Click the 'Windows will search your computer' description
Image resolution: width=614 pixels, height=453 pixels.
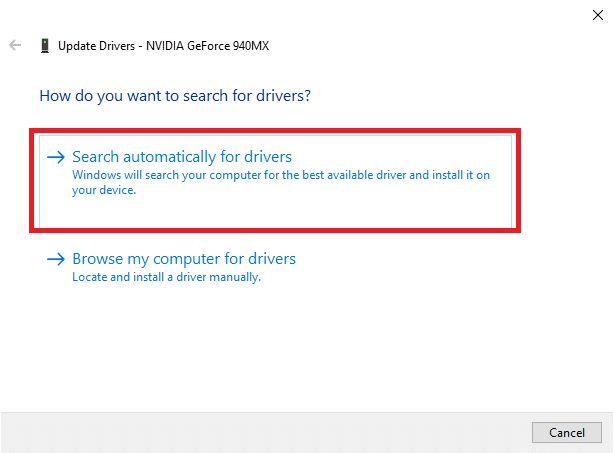[280, 175]
